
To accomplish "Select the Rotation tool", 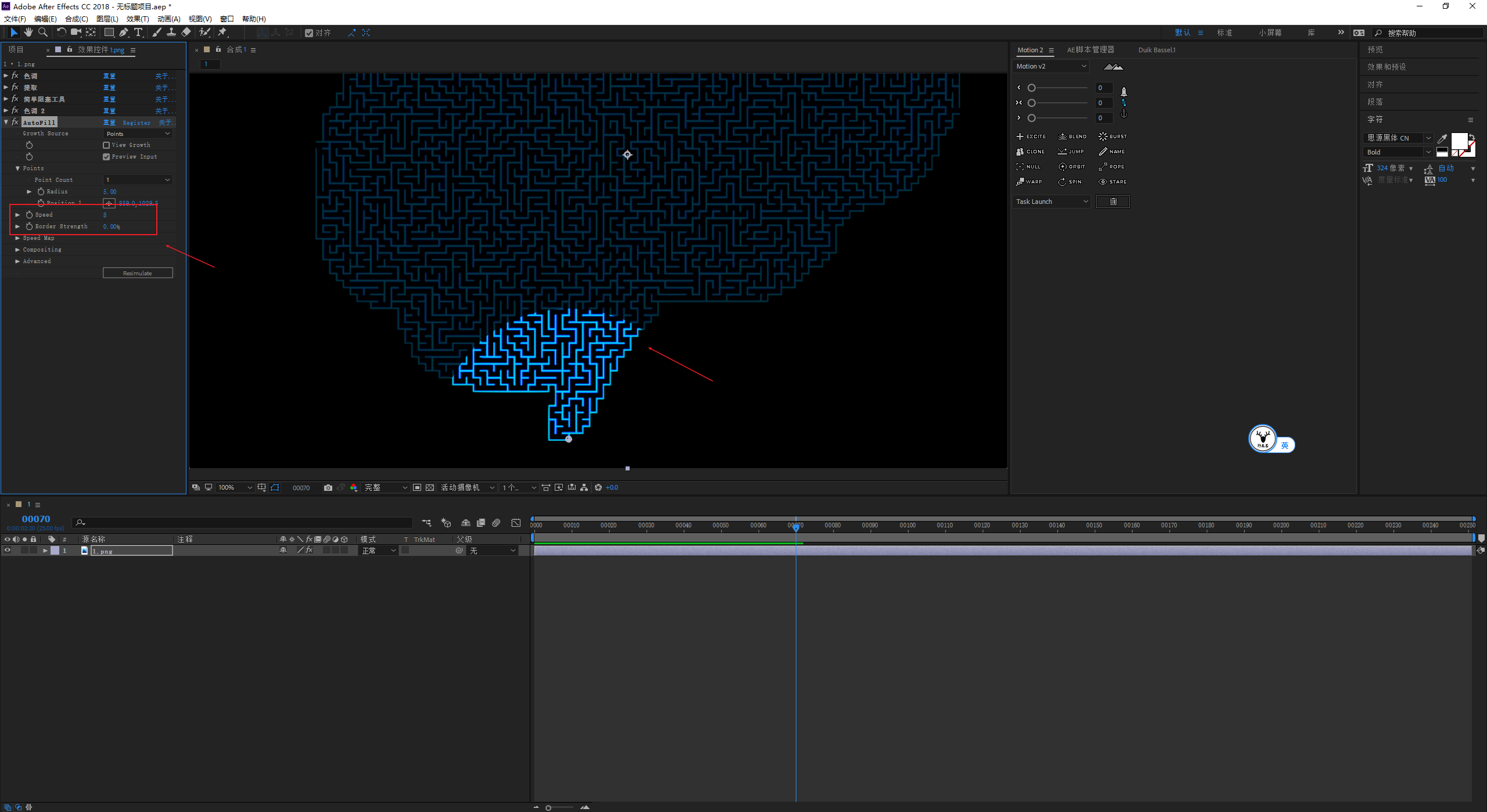I will 61,33.
